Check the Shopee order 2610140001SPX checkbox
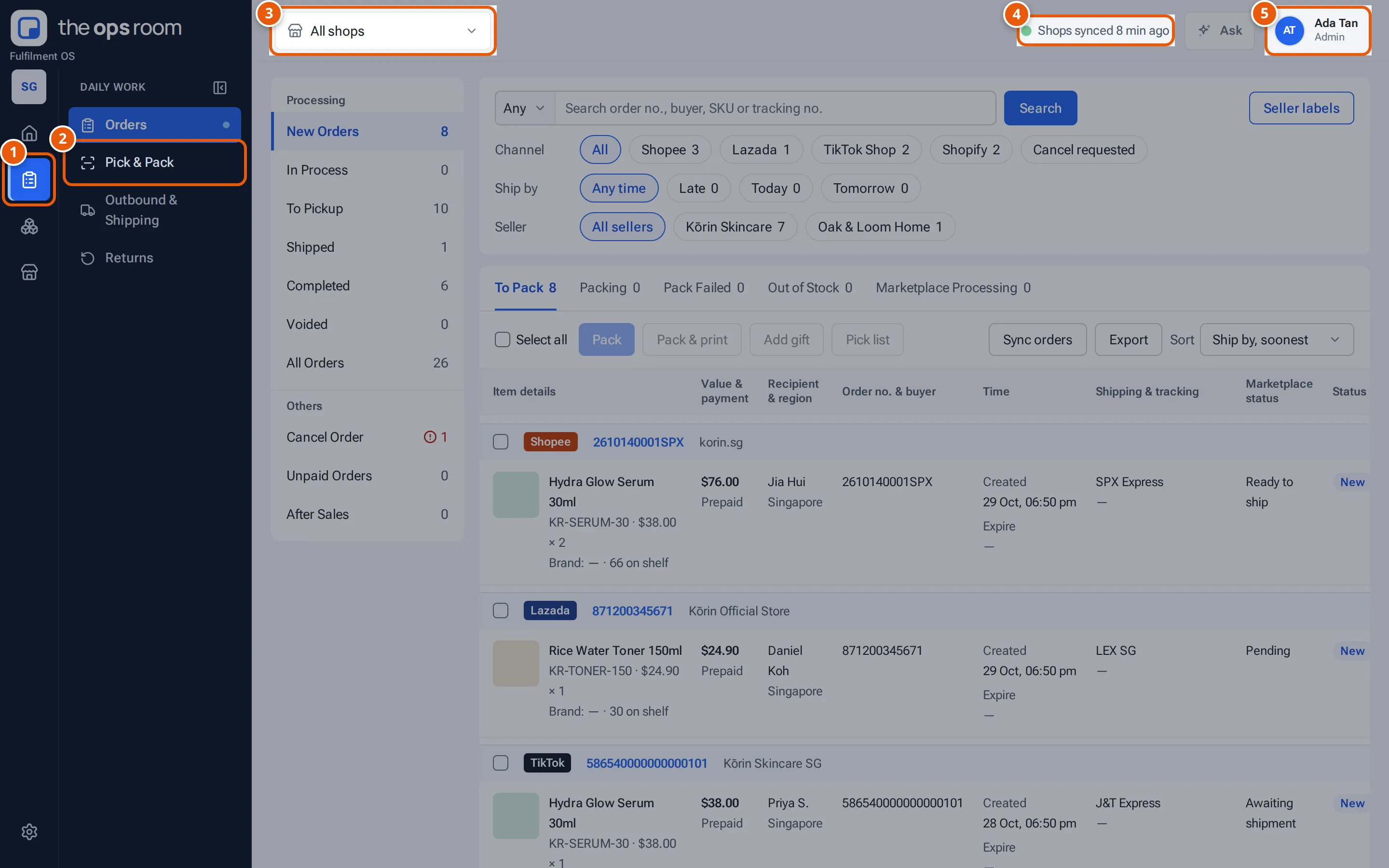The height and width of the screenshot is (868, 1389). (501, 441)
